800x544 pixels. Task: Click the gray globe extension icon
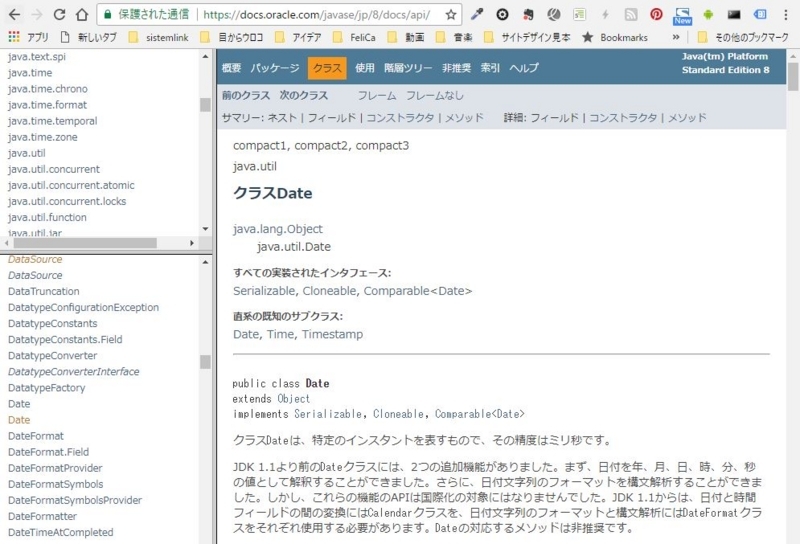pyautogui.click(x=554, y=14)
